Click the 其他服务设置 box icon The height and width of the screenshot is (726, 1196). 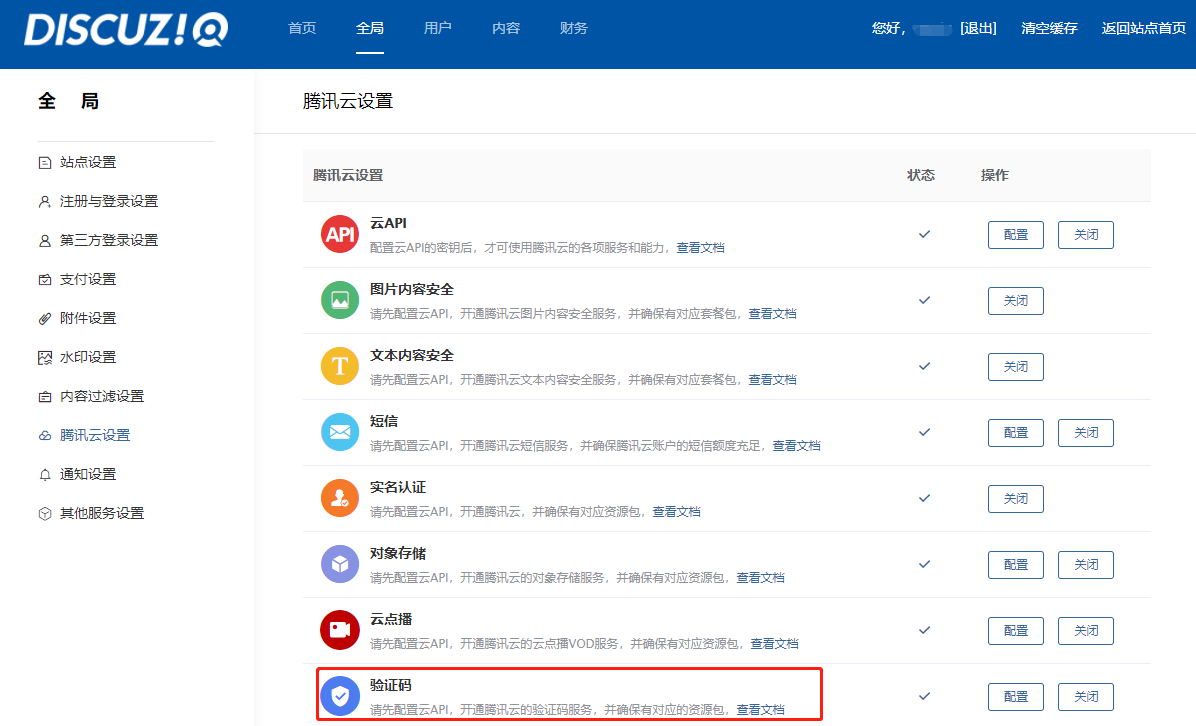pyautogui.click(x=45, y=513)
